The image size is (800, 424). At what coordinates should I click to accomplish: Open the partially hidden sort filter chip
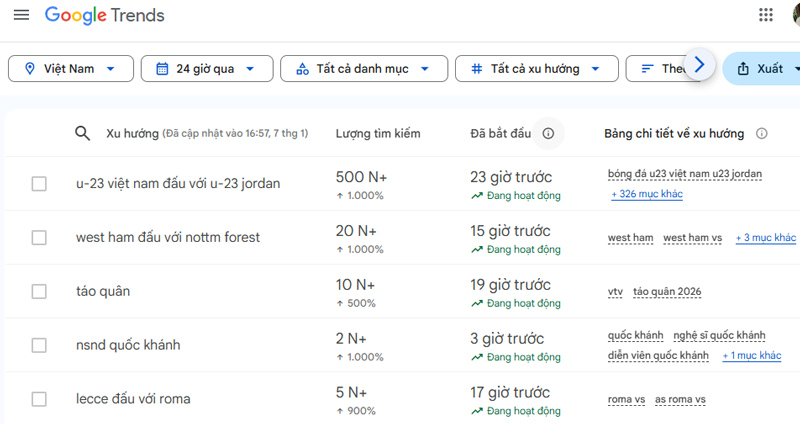coord(658,68)
